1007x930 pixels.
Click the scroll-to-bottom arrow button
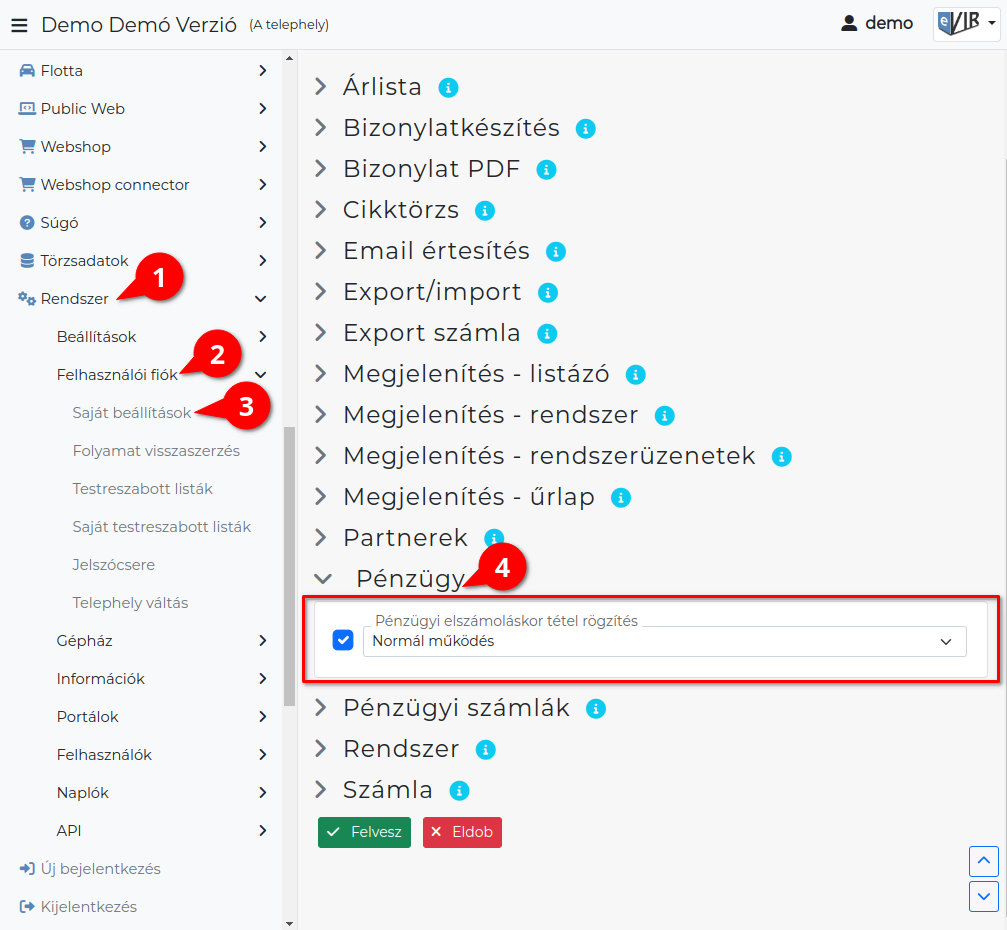point(983,896)
